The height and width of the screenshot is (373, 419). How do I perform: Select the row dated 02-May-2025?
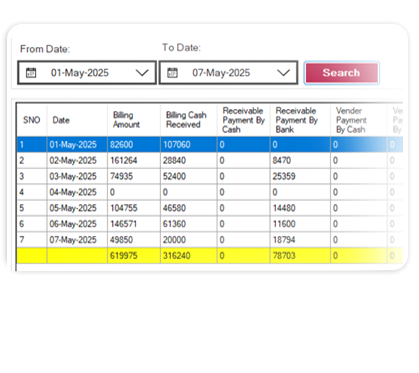[210, 160]
